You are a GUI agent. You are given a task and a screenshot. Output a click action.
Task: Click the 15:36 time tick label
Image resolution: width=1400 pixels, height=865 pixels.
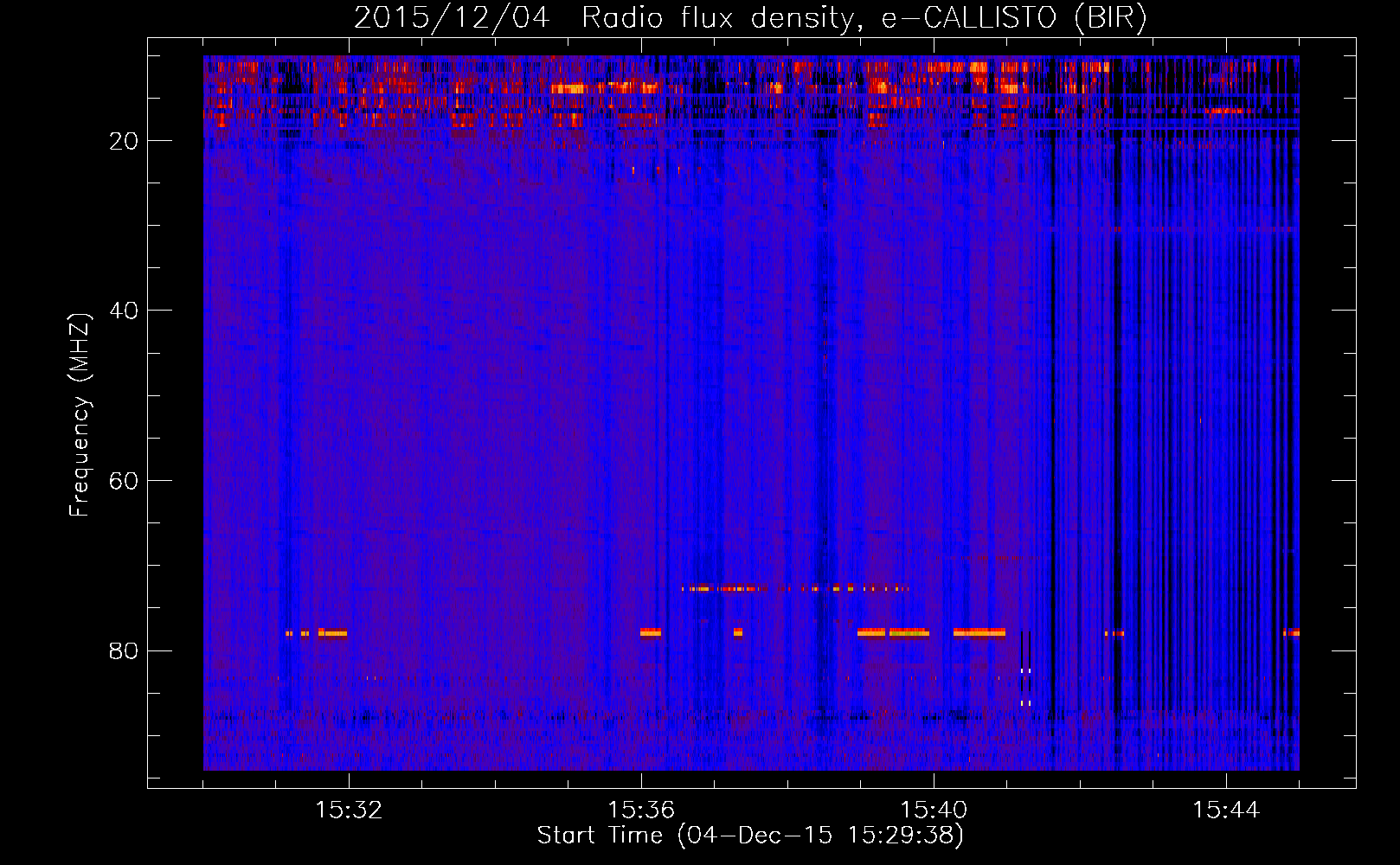tap(641, 811)
